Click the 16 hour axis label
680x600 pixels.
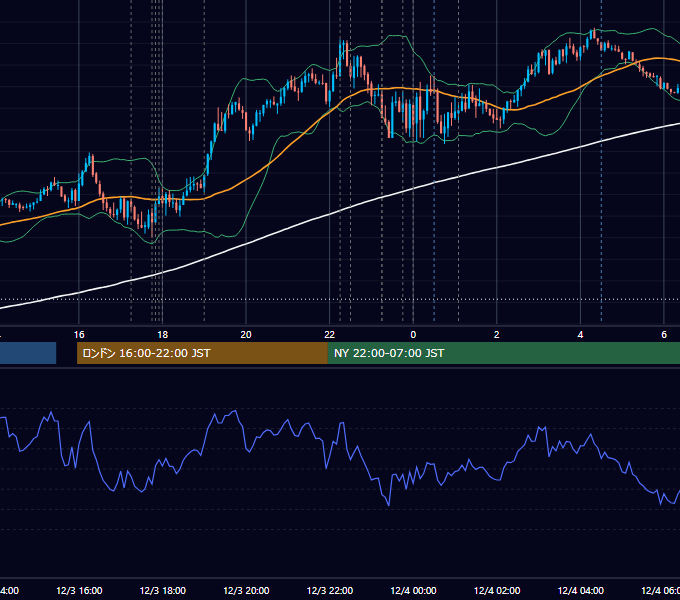click(x=79, y=335)
